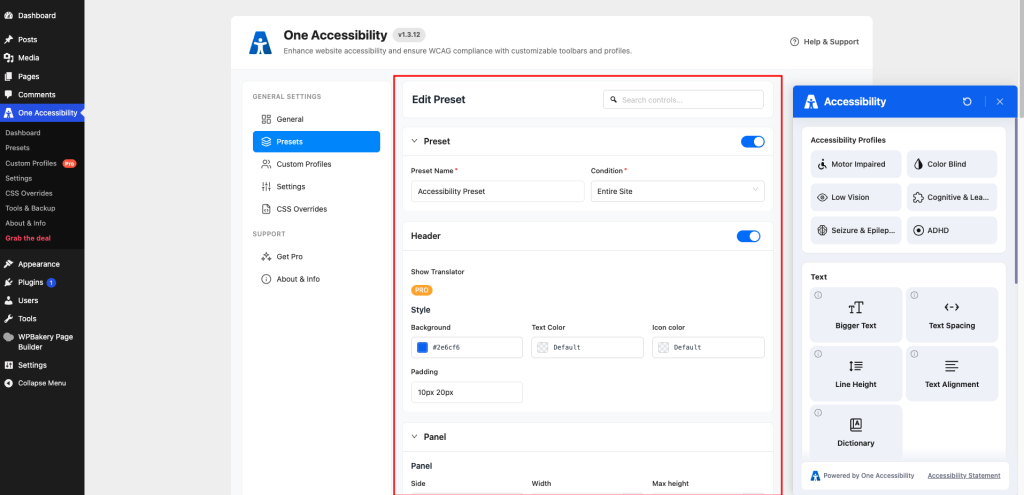Image resolution: width=1024 pixels, height=495 pixels.
Task: Open the Accessibility Statement link
Action: (964, 475)
